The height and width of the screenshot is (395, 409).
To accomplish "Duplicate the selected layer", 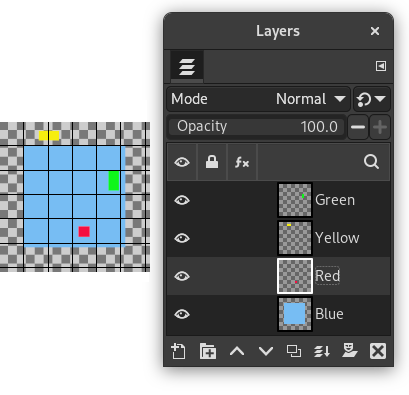I will [294, 351].
